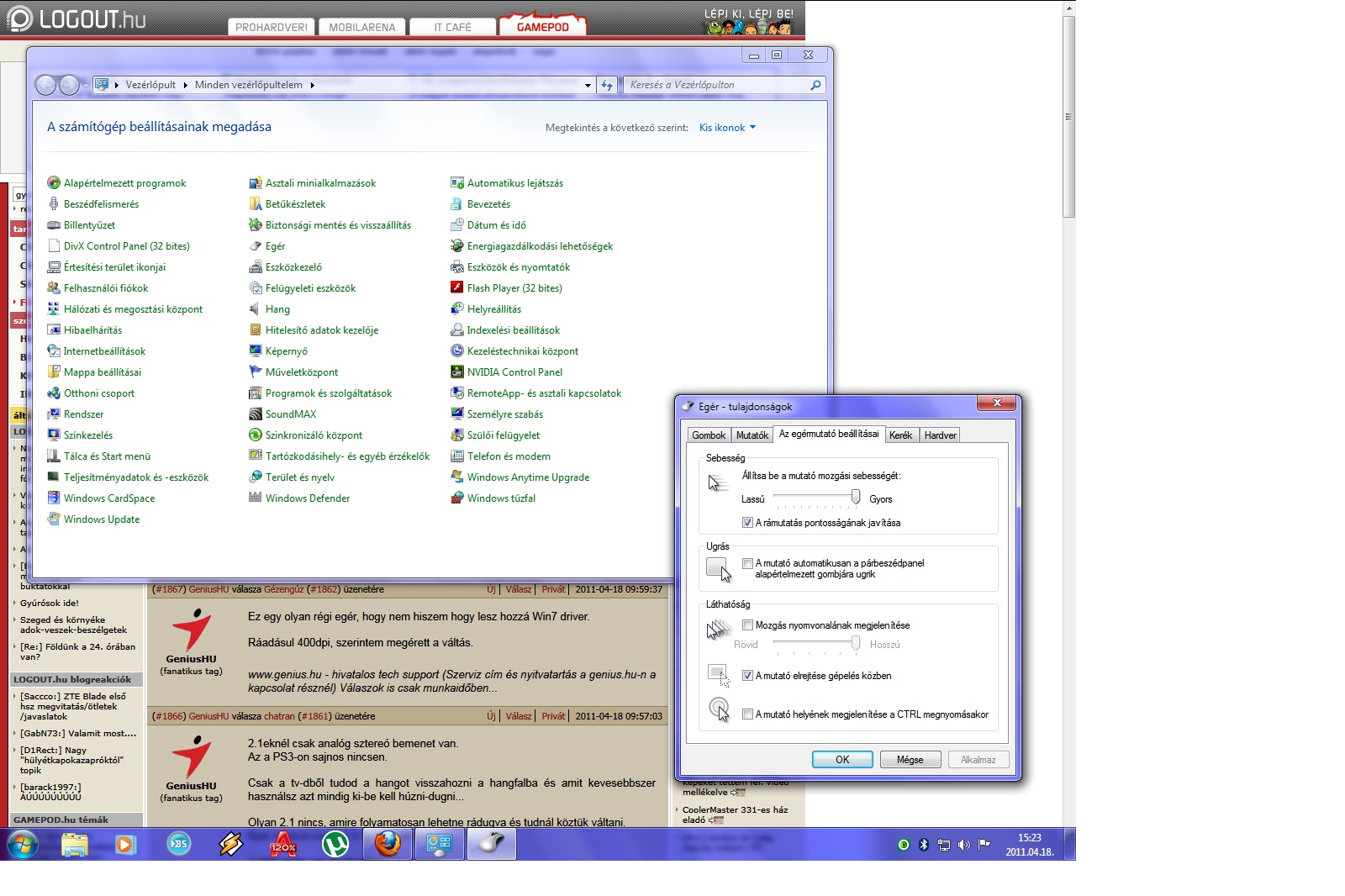This screenshot has width=1345, height=896.
Task: Click the 'Válasz' link on post #1867
Action: 519,589
